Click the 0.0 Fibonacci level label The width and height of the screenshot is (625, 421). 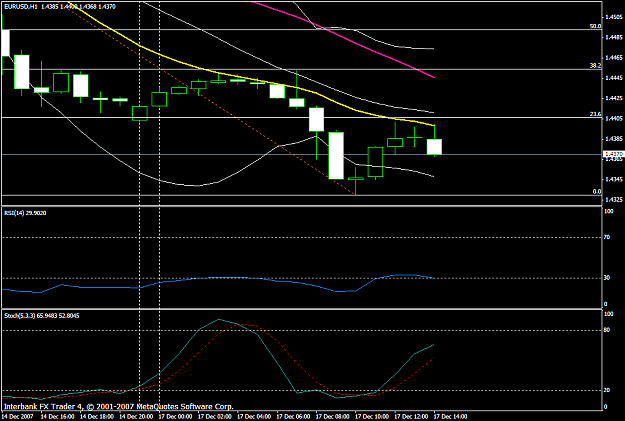[x=597, y=192]
